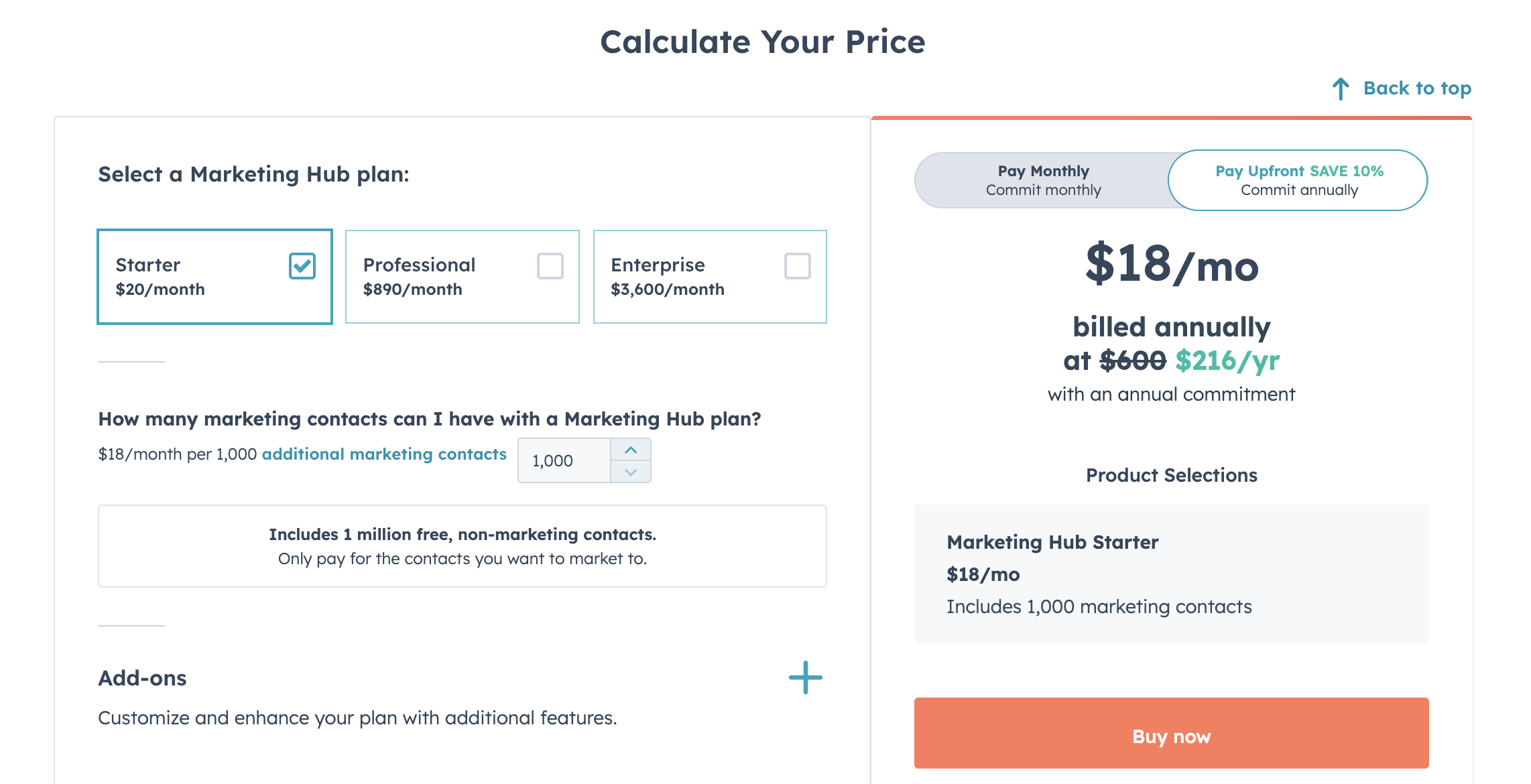Click the Marketing Hub Starter selection card
The height and width of the screenshot is (784, 1531).
tap(1171, 574)
